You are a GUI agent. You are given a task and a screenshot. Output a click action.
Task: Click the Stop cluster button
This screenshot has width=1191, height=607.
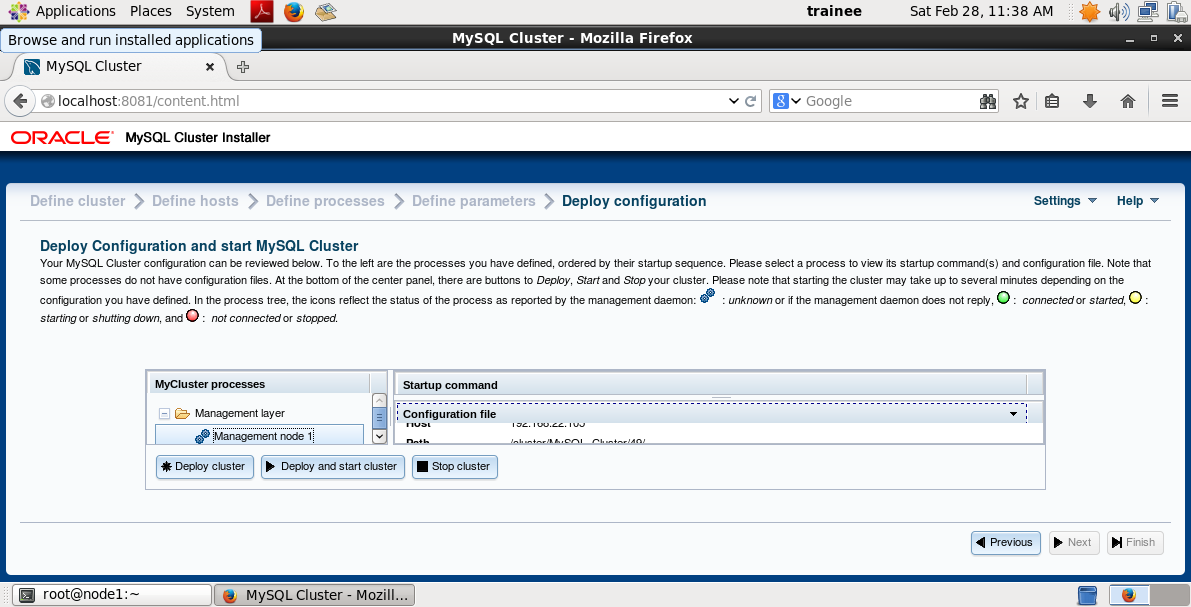[x=454, y=466]
